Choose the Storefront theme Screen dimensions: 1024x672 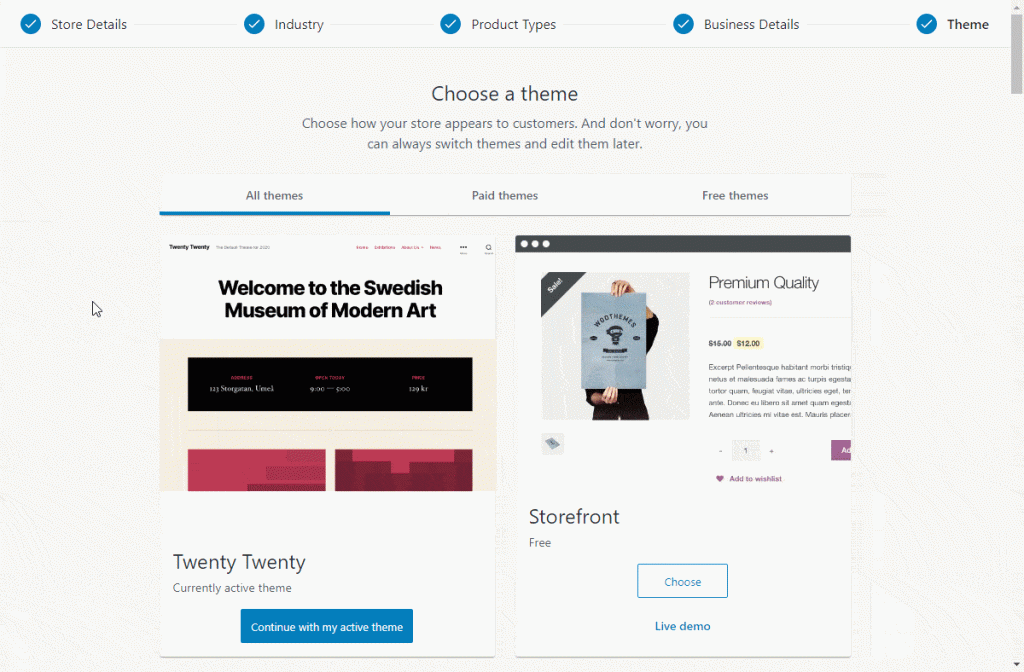(682, 582)
